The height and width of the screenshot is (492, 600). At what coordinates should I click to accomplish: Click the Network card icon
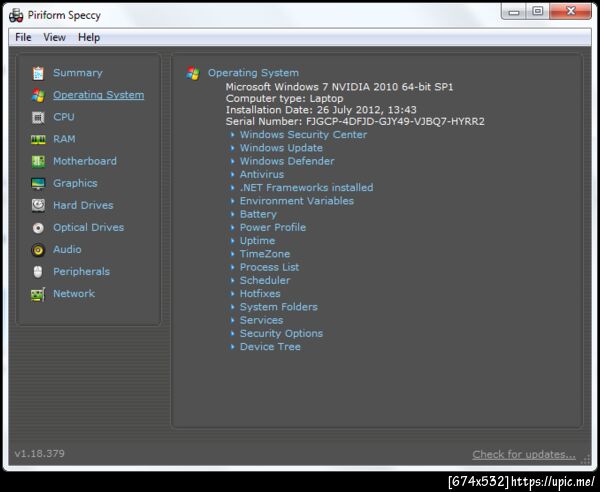coord(38,294)
